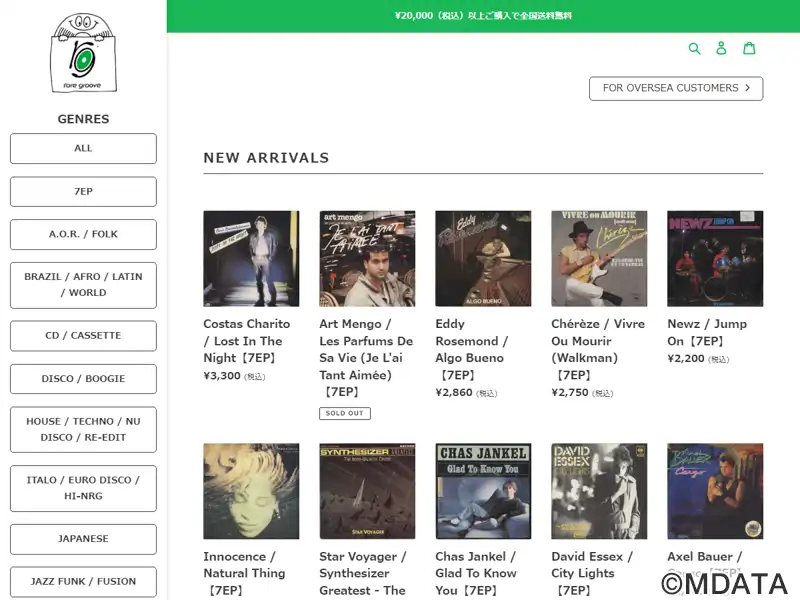800x600 pixels.
Task: Open Star Voyager Synthesizer cover image
Action: [x=367, y=491]
